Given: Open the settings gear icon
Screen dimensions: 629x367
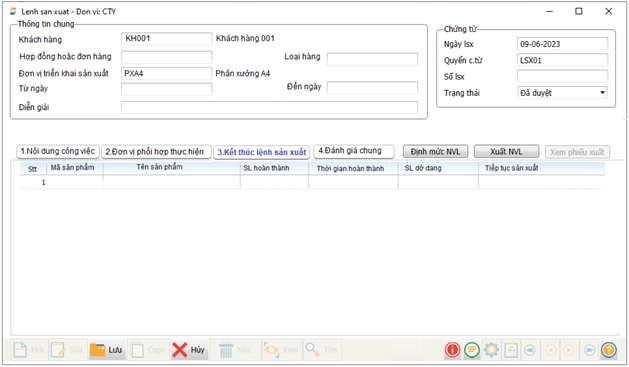Looking at the screenshot, I should (491, 350).
